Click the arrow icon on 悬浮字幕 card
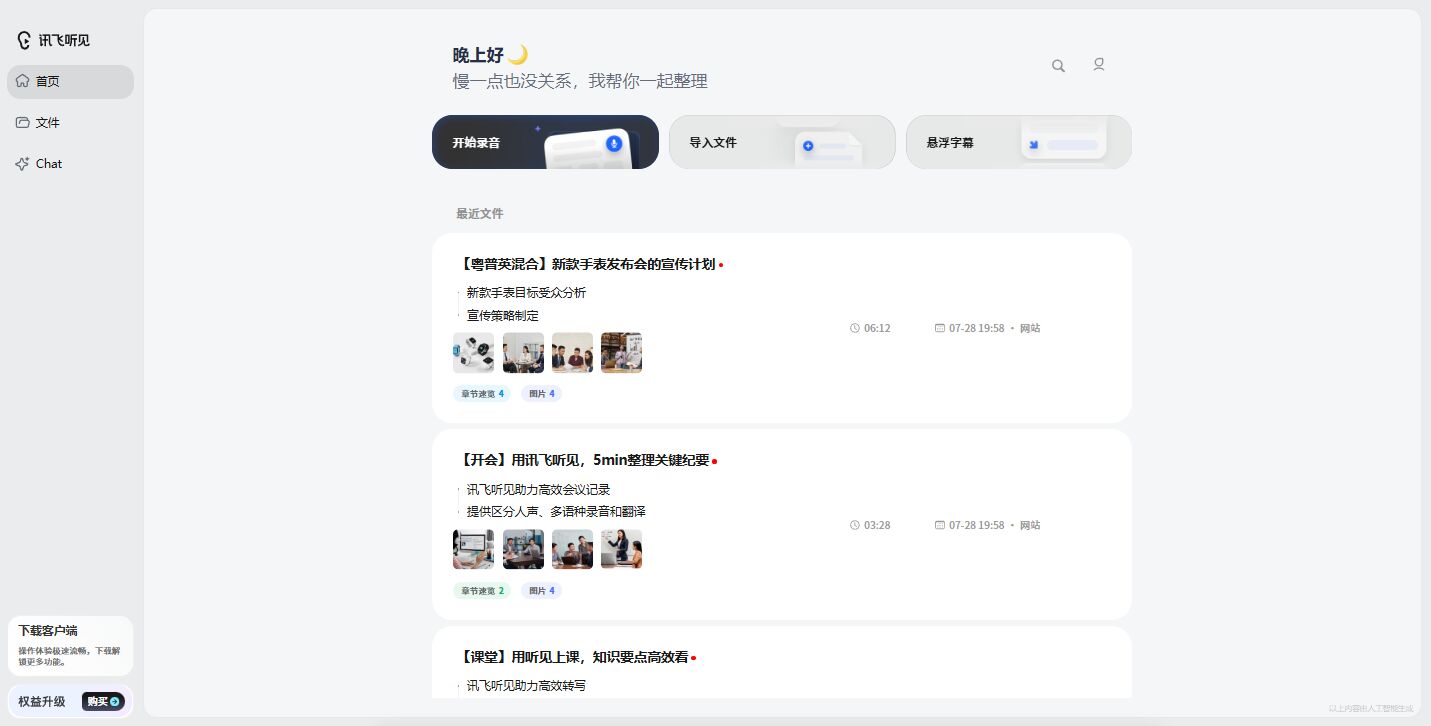Viewport: 1431px width, 726px height. click(1034, 145)
